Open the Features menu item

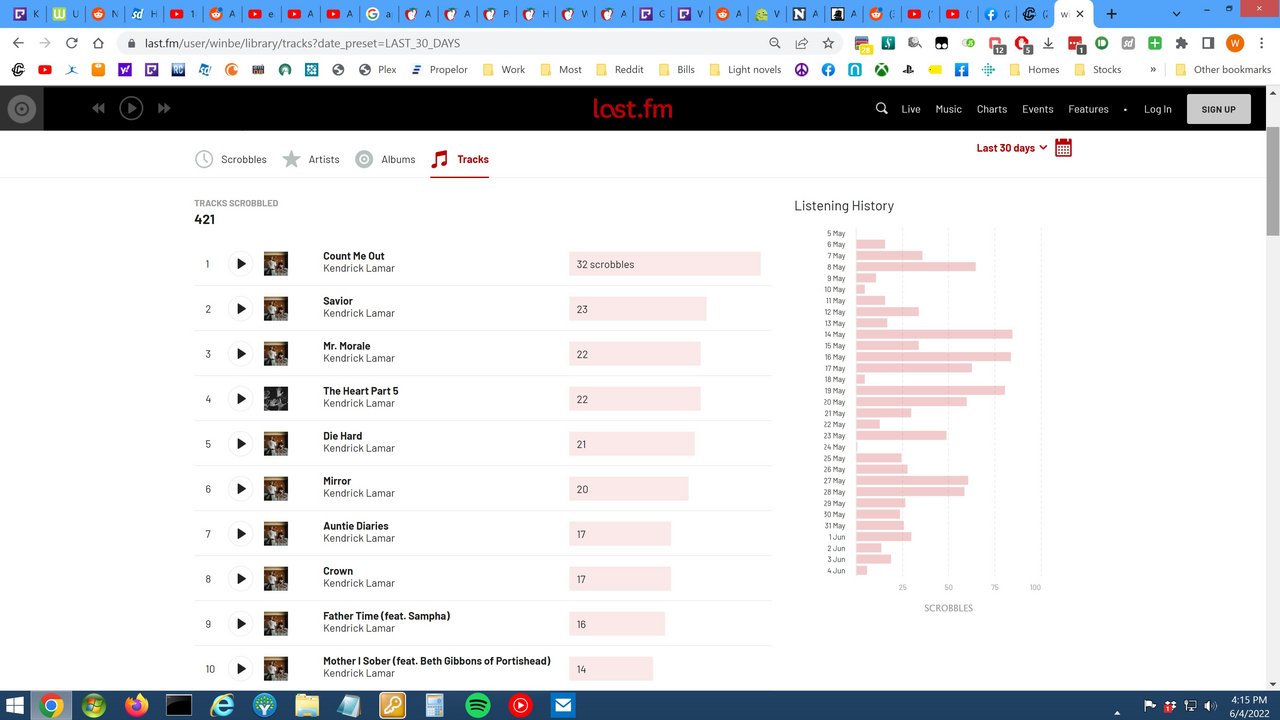[1088, 109]
